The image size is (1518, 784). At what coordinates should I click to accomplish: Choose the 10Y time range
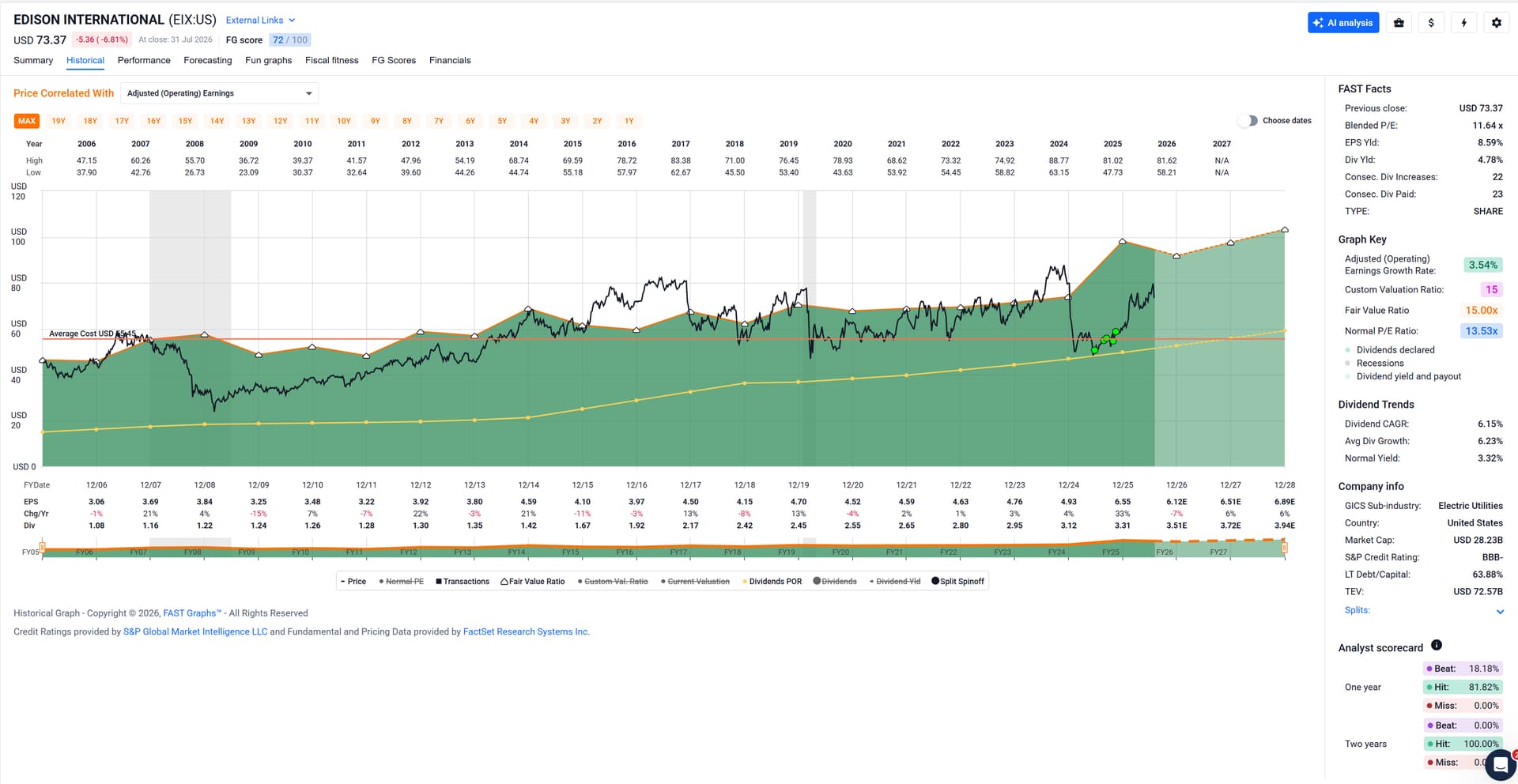tap(344, 121)
